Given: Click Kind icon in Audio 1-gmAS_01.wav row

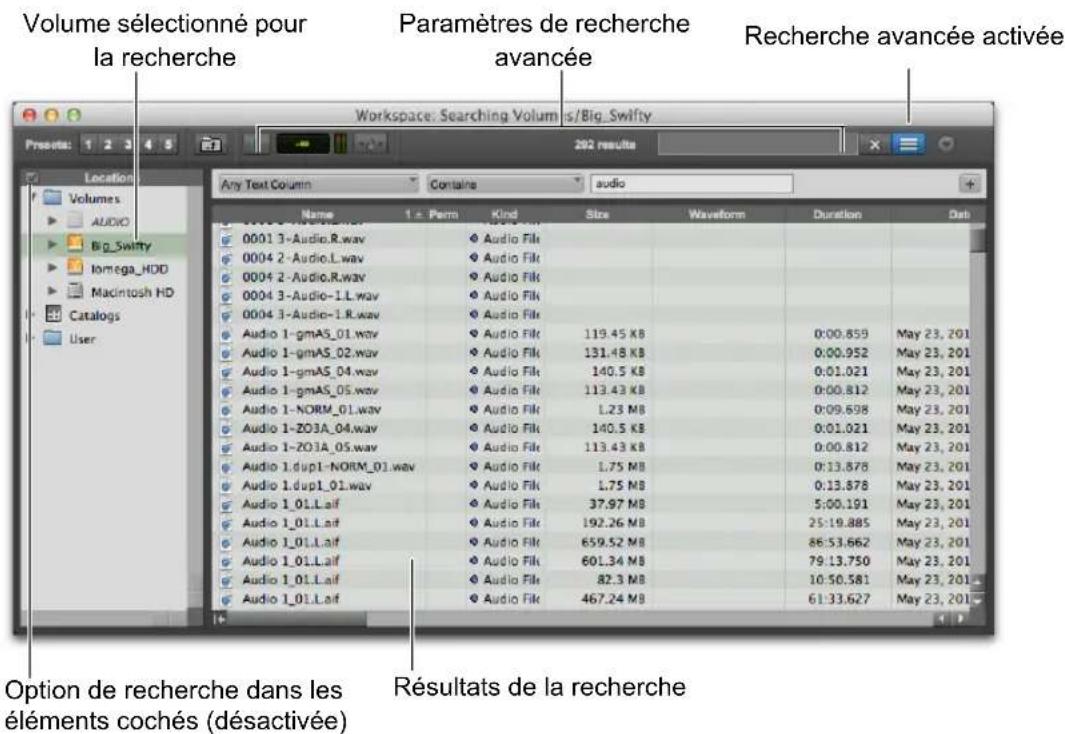Looking at the screenshot, I should (473, 334).
